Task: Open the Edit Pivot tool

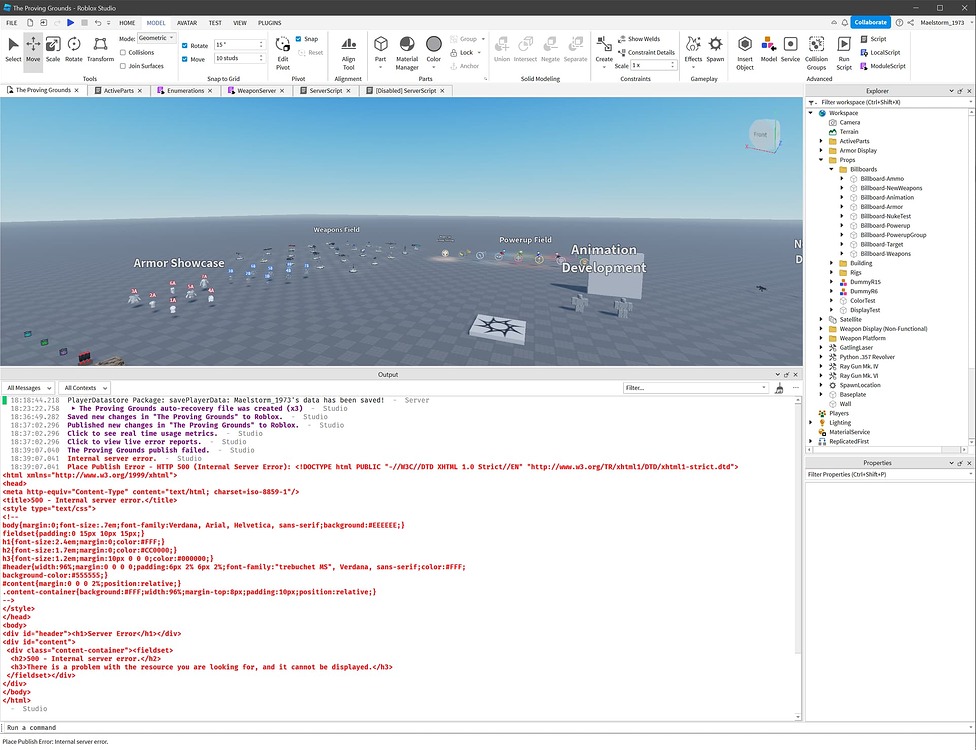Action: (283, 53)
